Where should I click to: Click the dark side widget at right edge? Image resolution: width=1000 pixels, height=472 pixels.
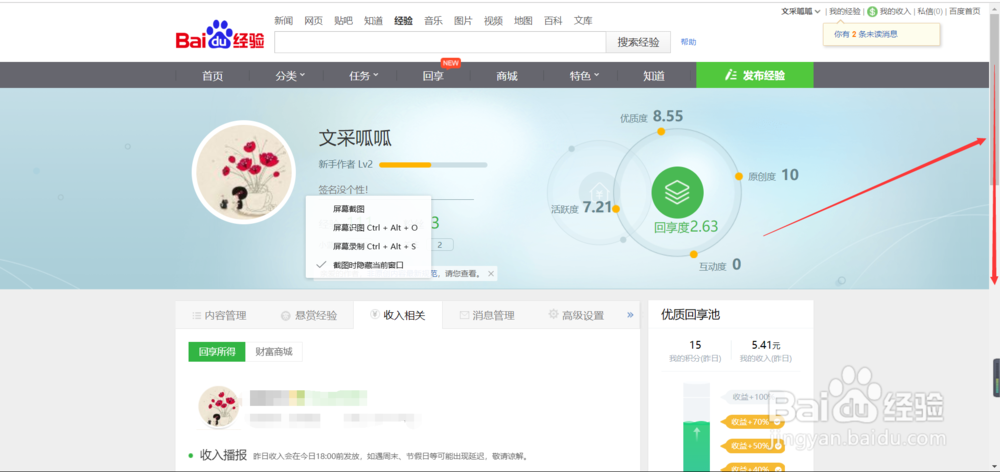tap(996, 380)
